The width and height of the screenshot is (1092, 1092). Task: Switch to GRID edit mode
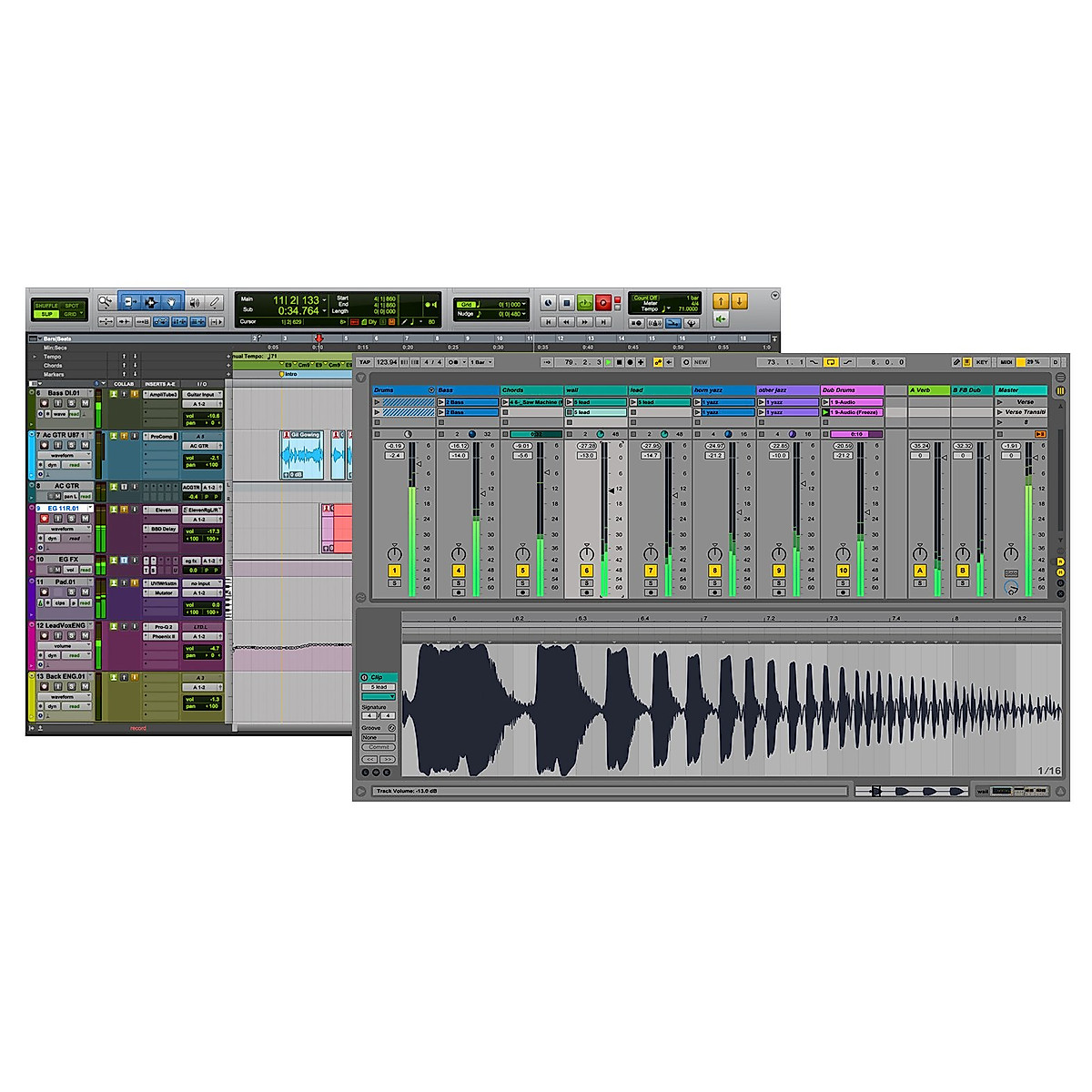(70, 314)
